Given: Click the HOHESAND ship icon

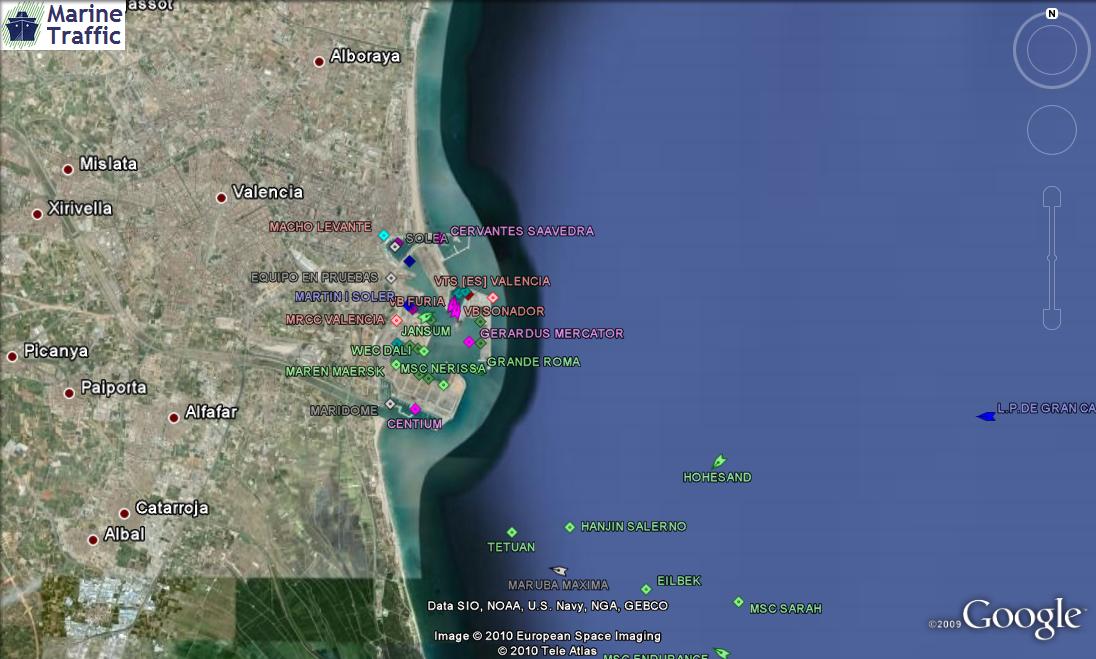Looking at the screenshot, I should (719, 462).
